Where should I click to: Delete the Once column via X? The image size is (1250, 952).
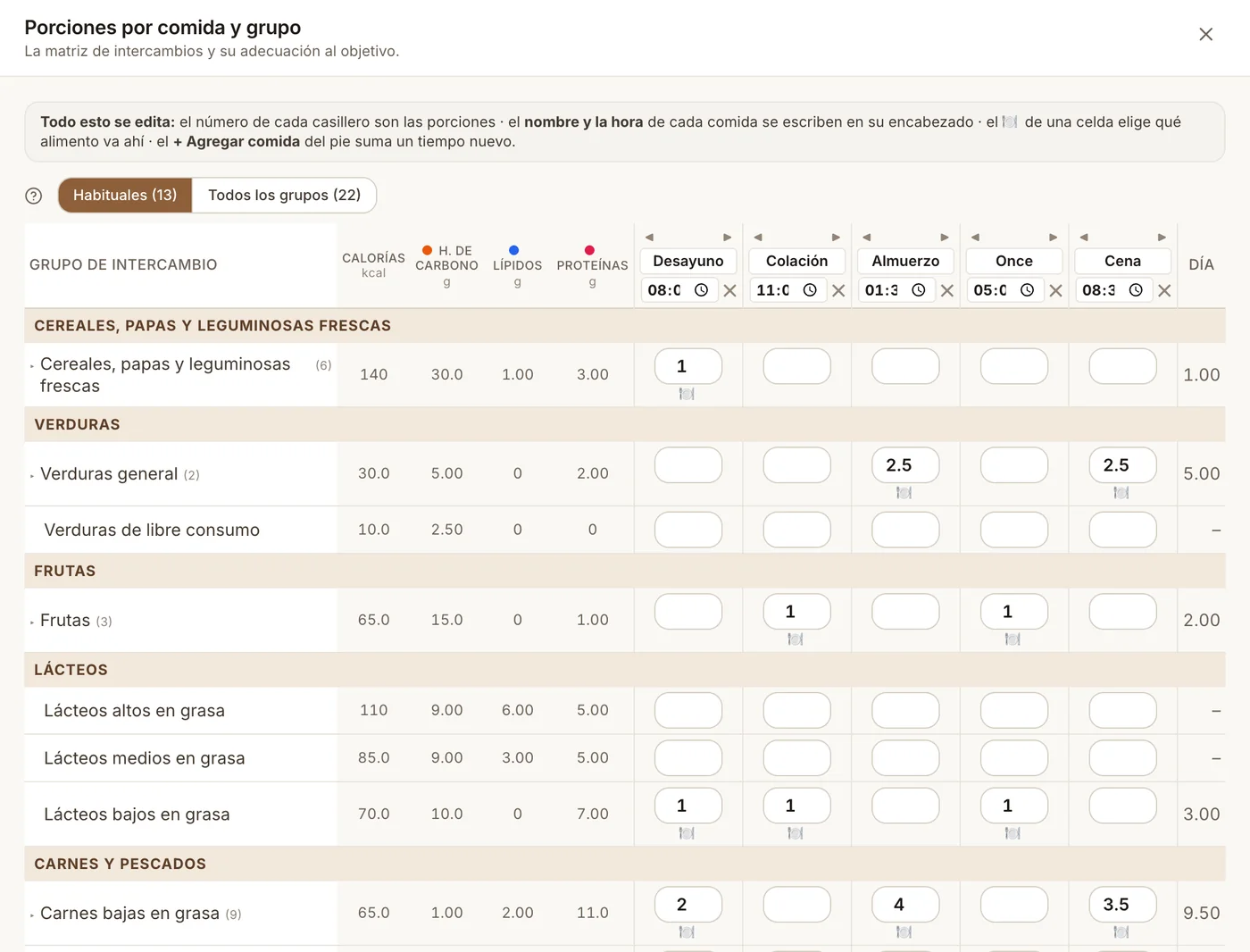click(1055, 290)
